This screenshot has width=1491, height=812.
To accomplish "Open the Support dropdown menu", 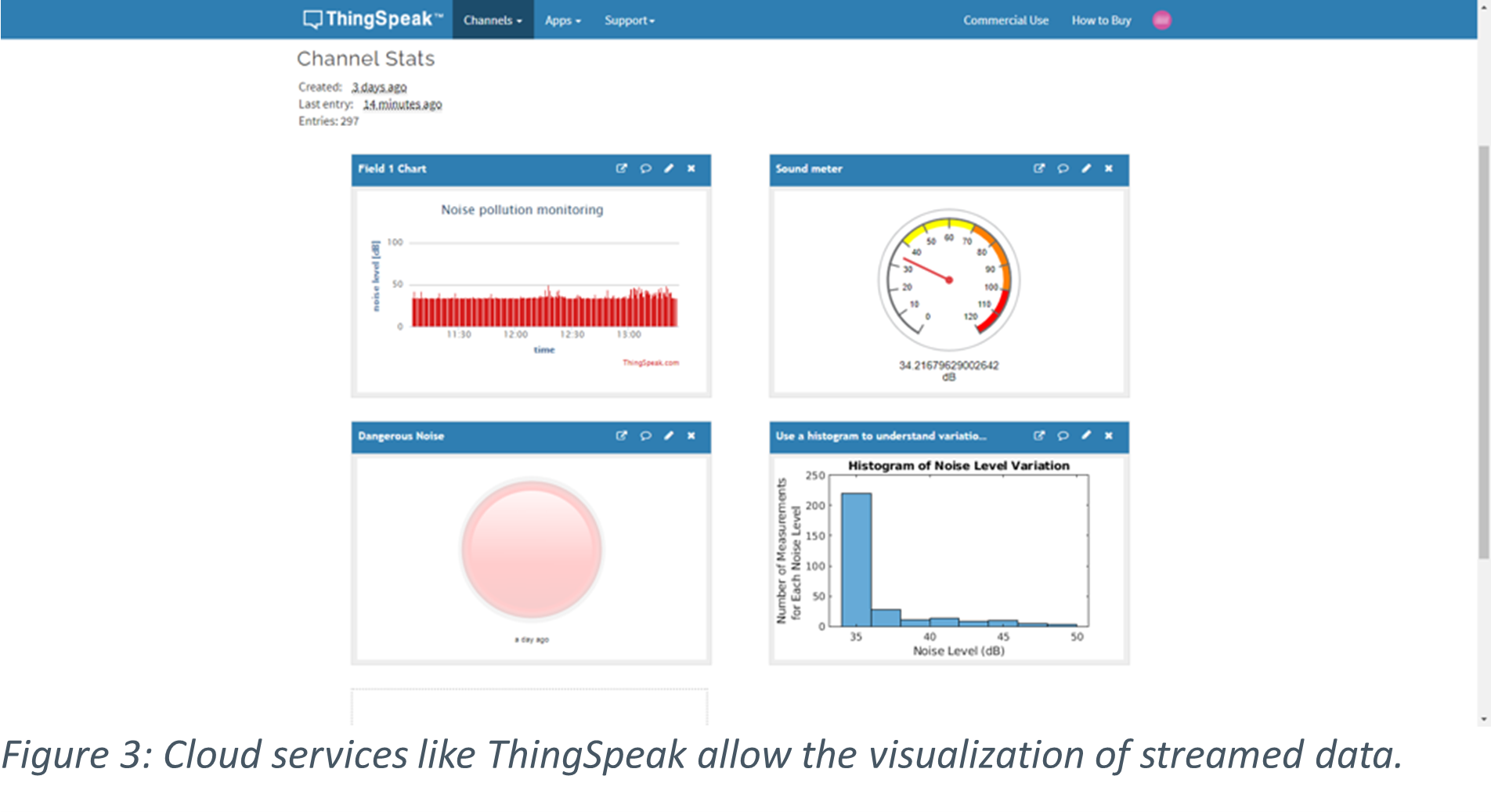I will coord(629,20).
